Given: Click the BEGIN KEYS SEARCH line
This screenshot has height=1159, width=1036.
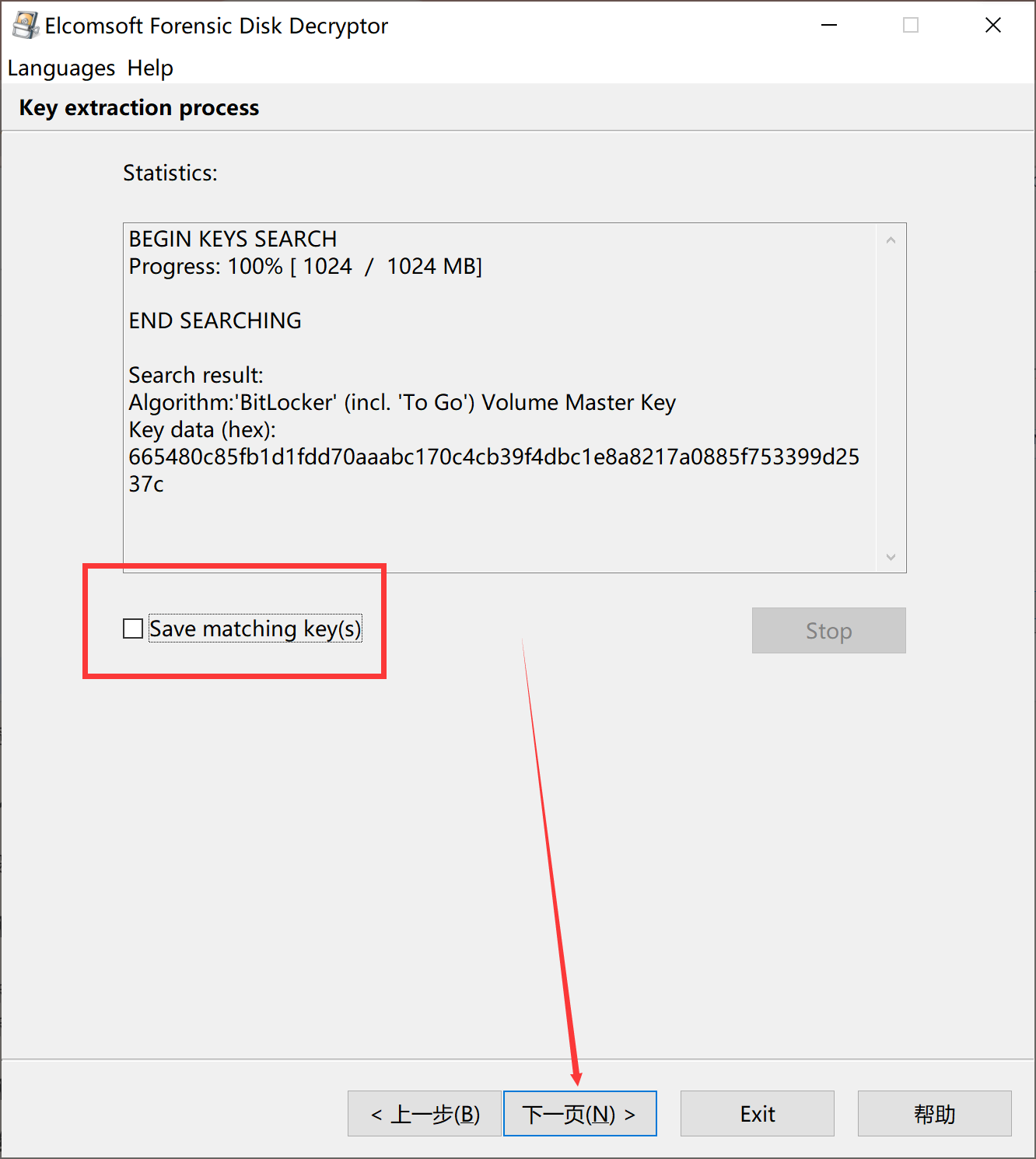Looking at the screenshot, I should pyautogui.click(x=233, y=239).
